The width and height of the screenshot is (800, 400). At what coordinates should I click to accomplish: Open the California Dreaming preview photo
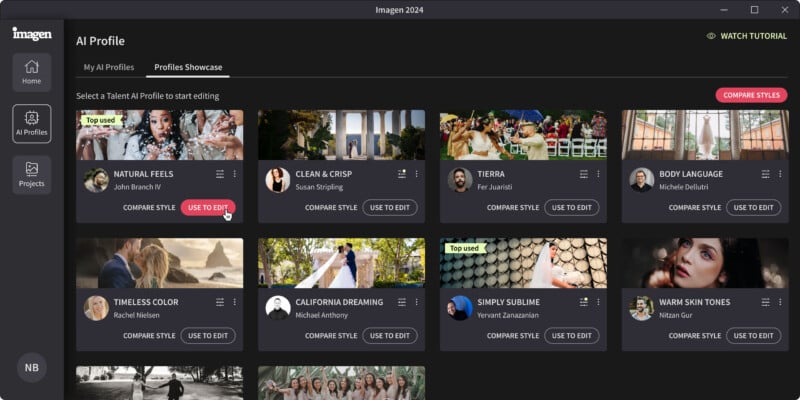pos(341,263)
